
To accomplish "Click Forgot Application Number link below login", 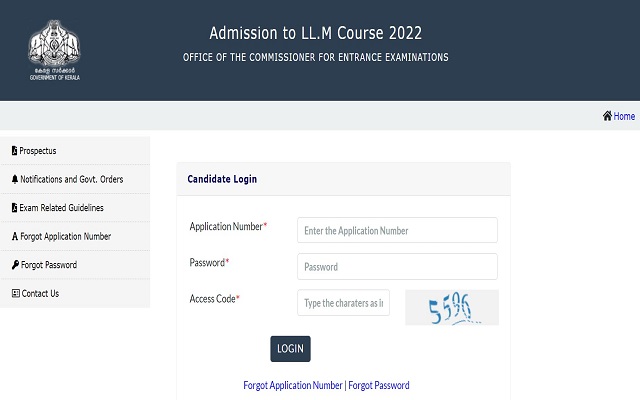I will pos(292,385).
